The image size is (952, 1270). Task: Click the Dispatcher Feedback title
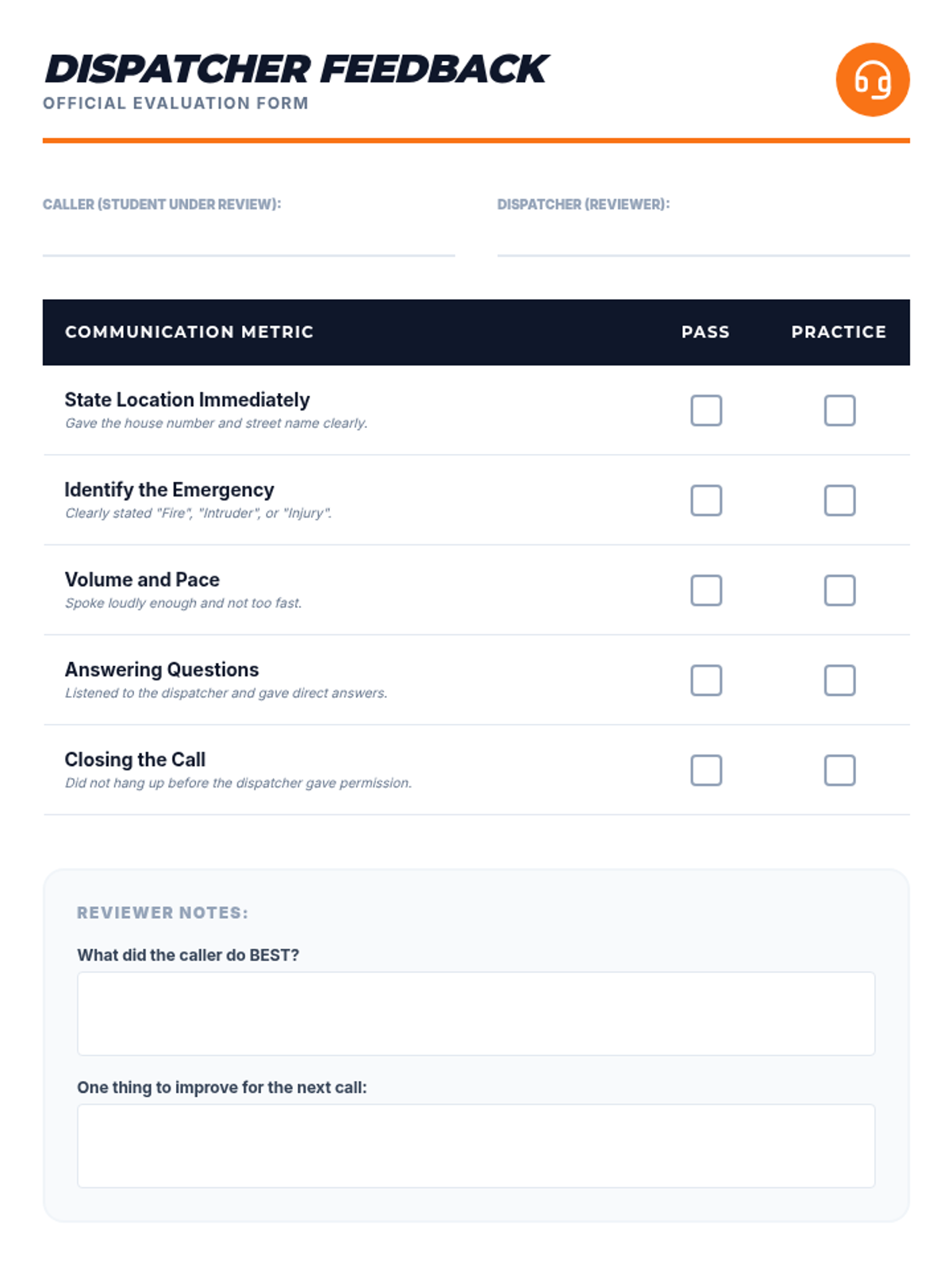point(295,69)
